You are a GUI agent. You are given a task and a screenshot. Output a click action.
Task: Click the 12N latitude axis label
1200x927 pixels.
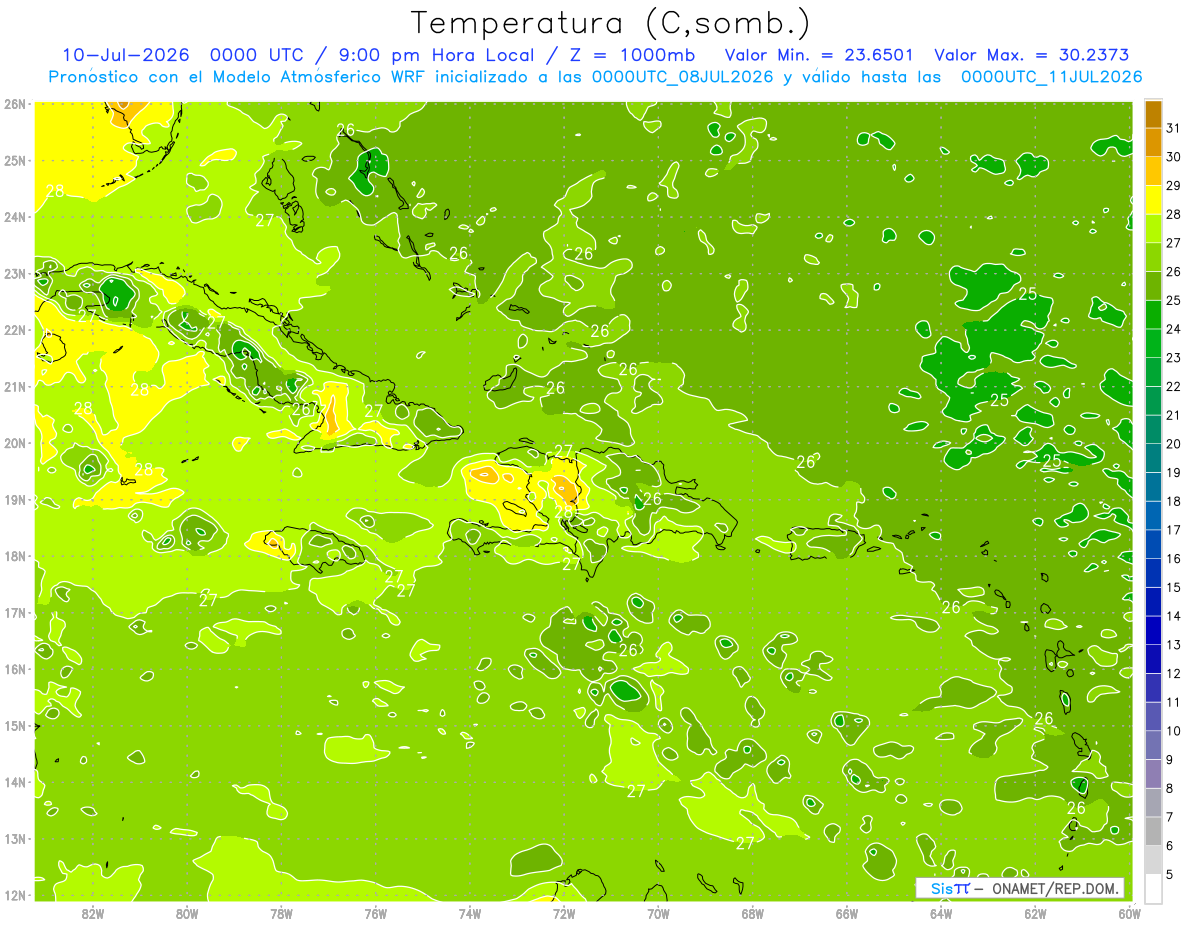(x=15, y=894)
